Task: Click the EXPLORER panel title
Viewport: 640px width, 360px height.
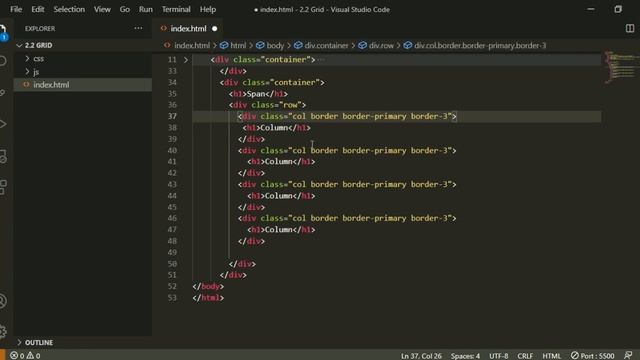Action: tap(40, 29)
